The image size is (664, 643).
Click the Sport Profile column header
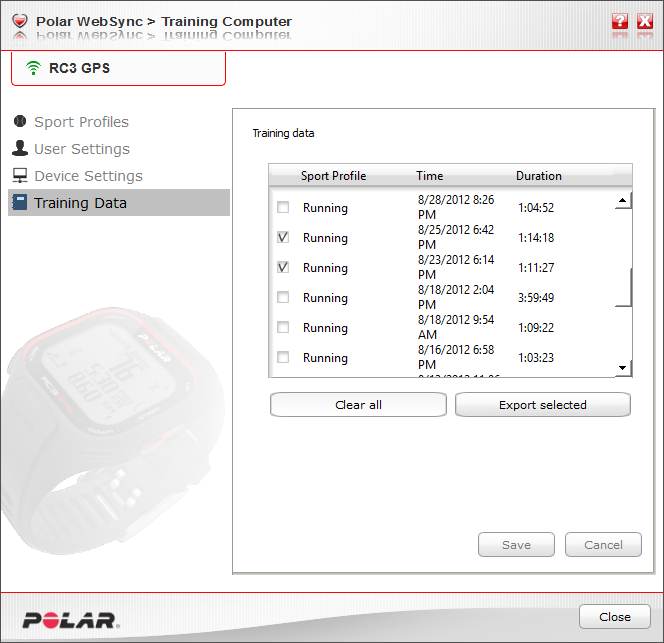333,176
